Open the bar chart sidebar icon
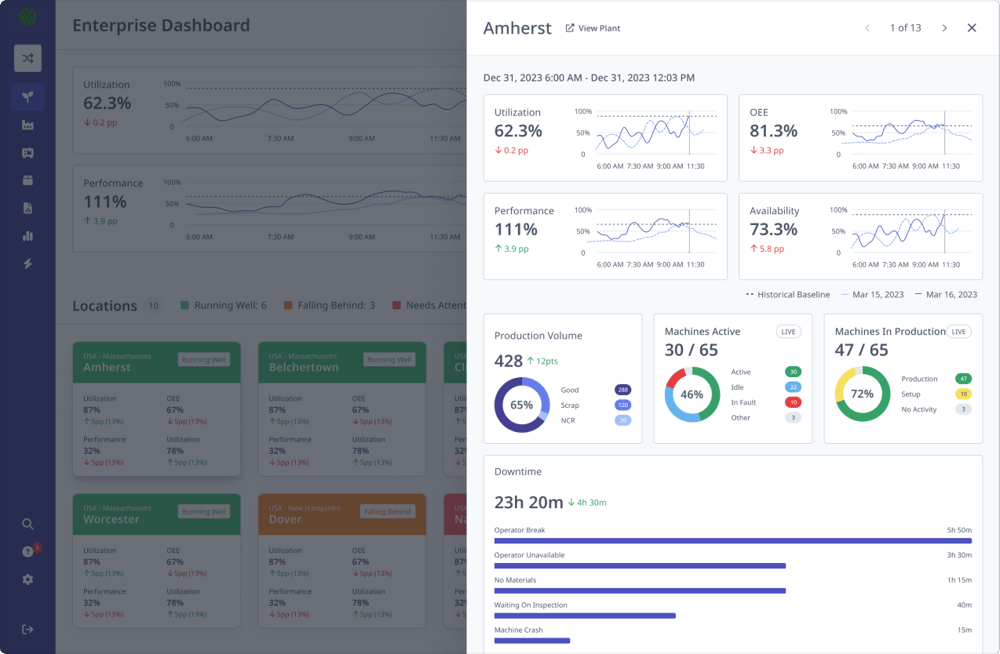 coord(27,236)
